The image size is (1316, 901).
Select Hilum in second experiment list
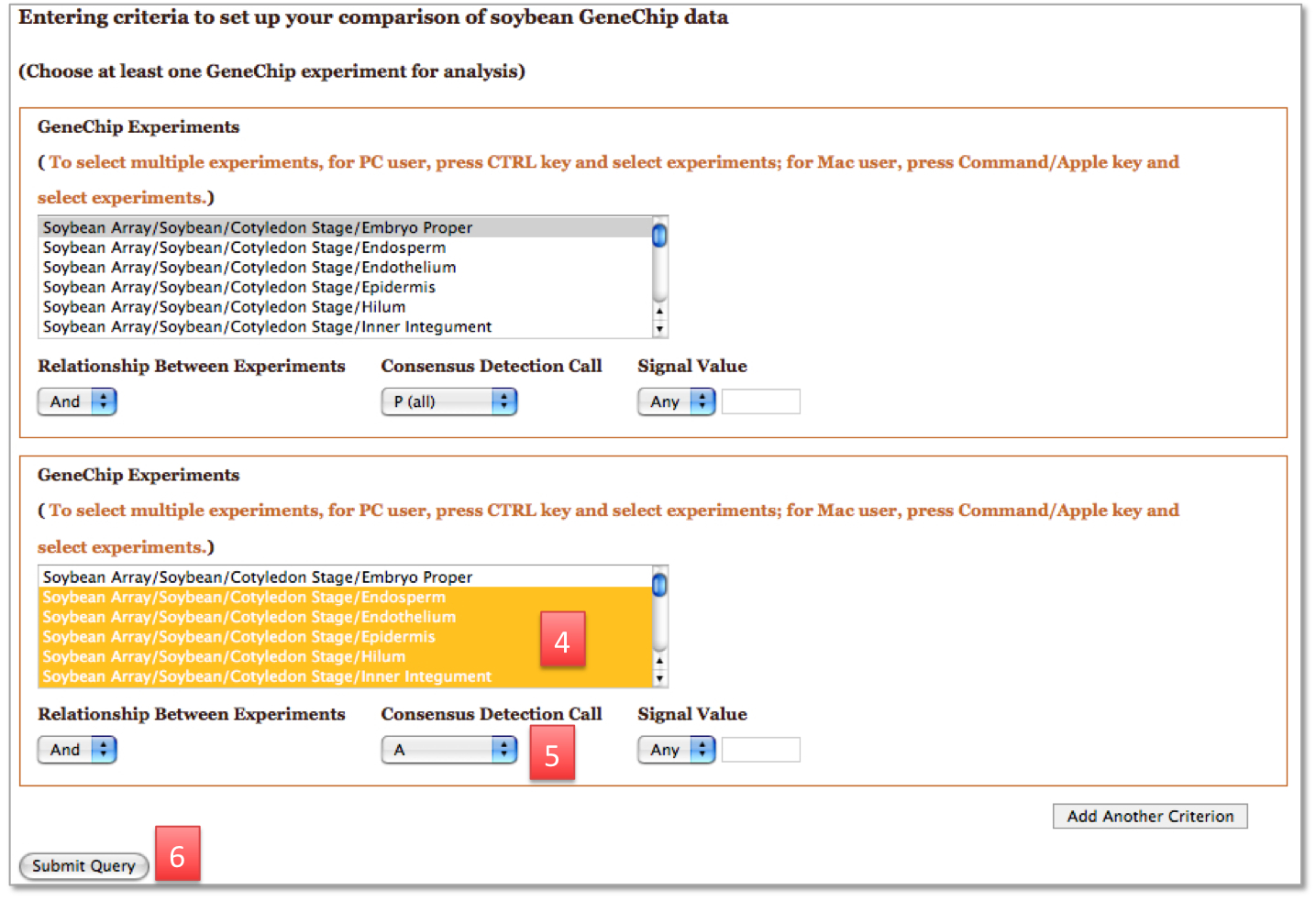point(345,657)
